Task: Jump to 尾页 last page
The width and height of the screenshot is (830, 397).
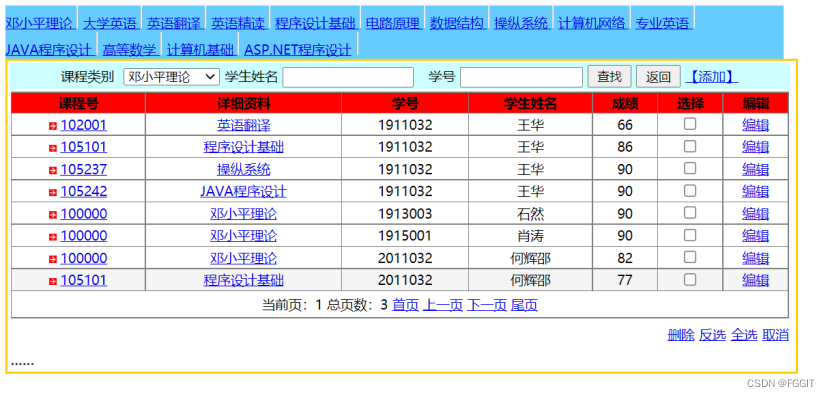Action: tap(524, 305)
